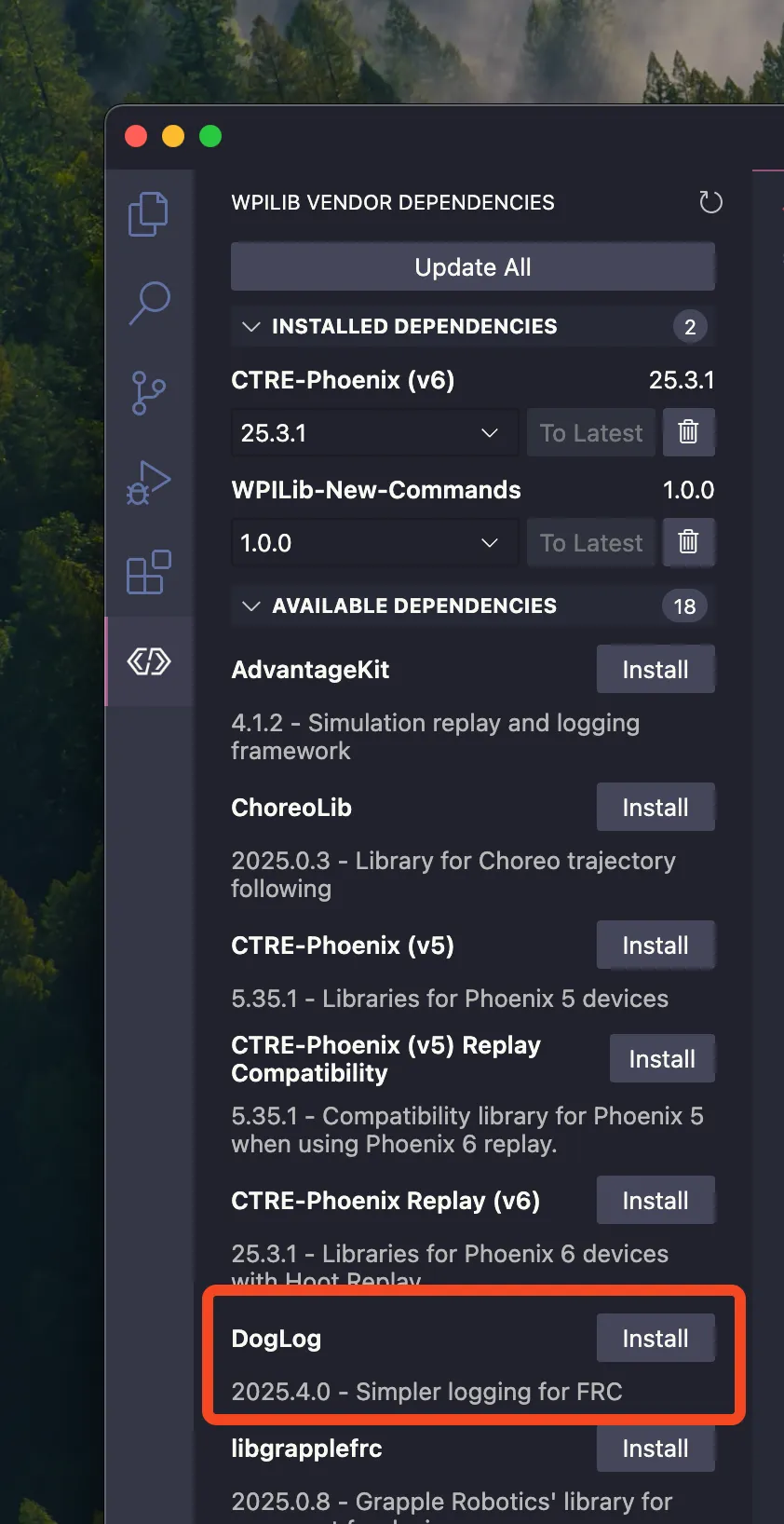Update WPILib-New-Commands to latest version
Screen dimensions: 784x1524
[591, 542]
